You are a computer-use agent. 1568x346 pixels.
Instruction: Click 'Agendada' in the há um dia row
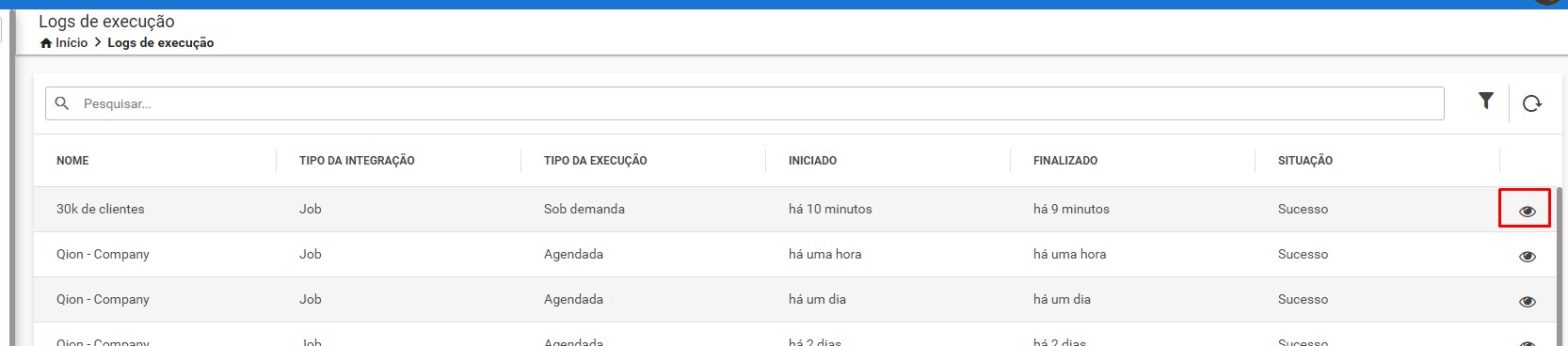pos(573,299)
